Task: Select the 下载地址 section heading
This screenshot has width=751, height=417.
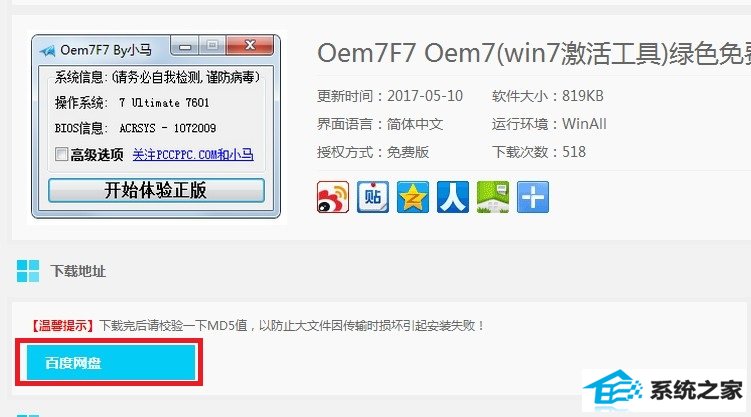Action: 78,271
